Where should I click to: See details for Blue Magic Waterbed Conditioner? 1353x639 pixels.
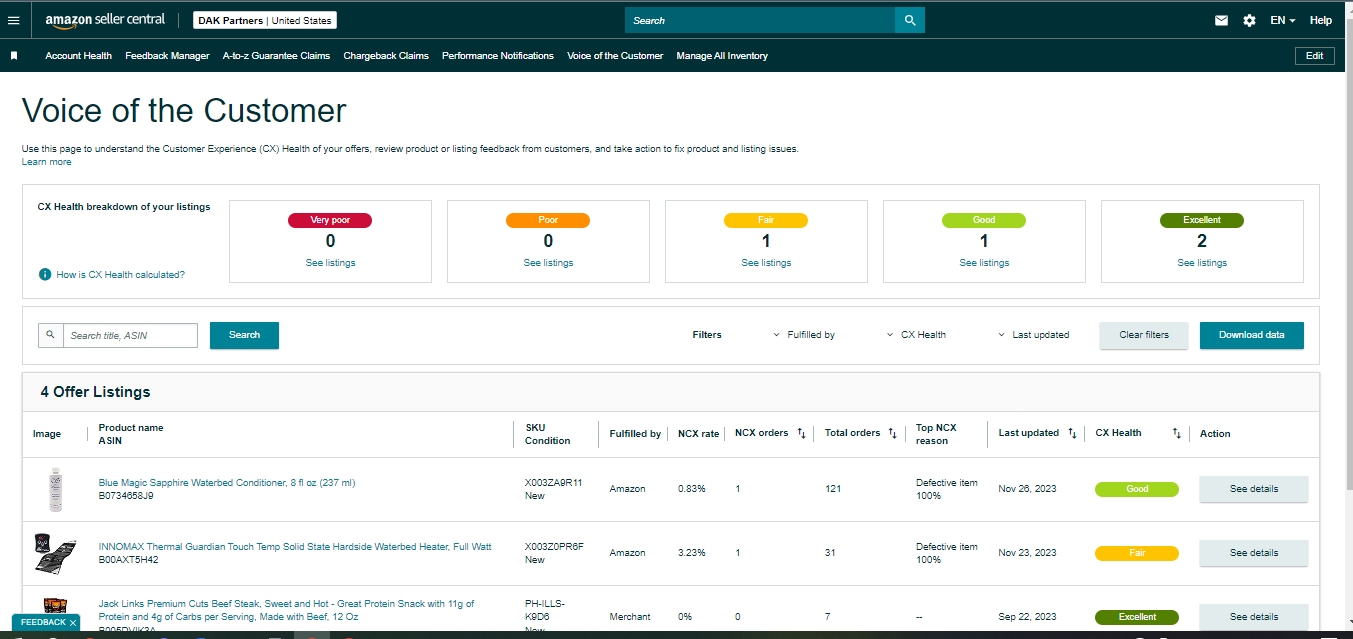pos(1253,489)
